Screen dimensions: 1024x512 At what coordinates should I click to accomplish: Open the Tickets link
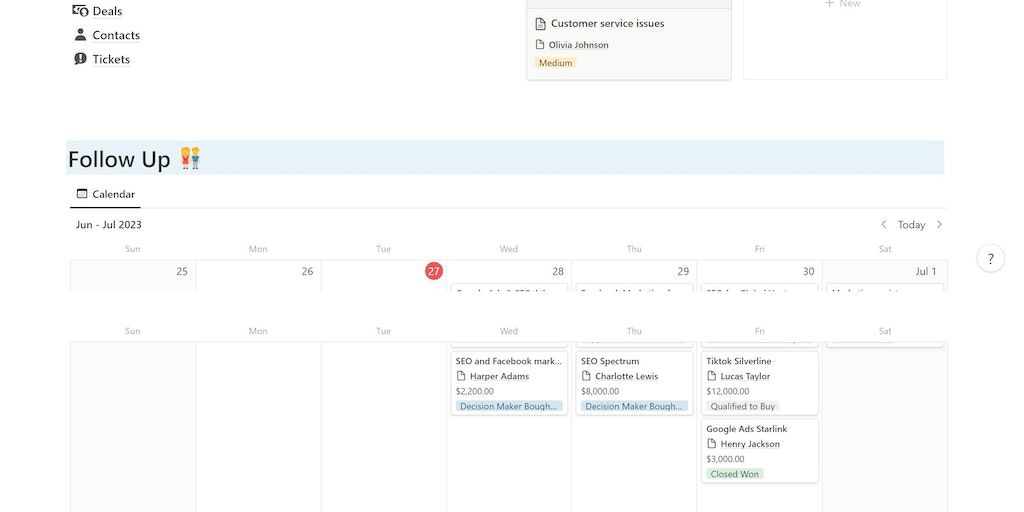pyautogui.click(x=111, y=59)
